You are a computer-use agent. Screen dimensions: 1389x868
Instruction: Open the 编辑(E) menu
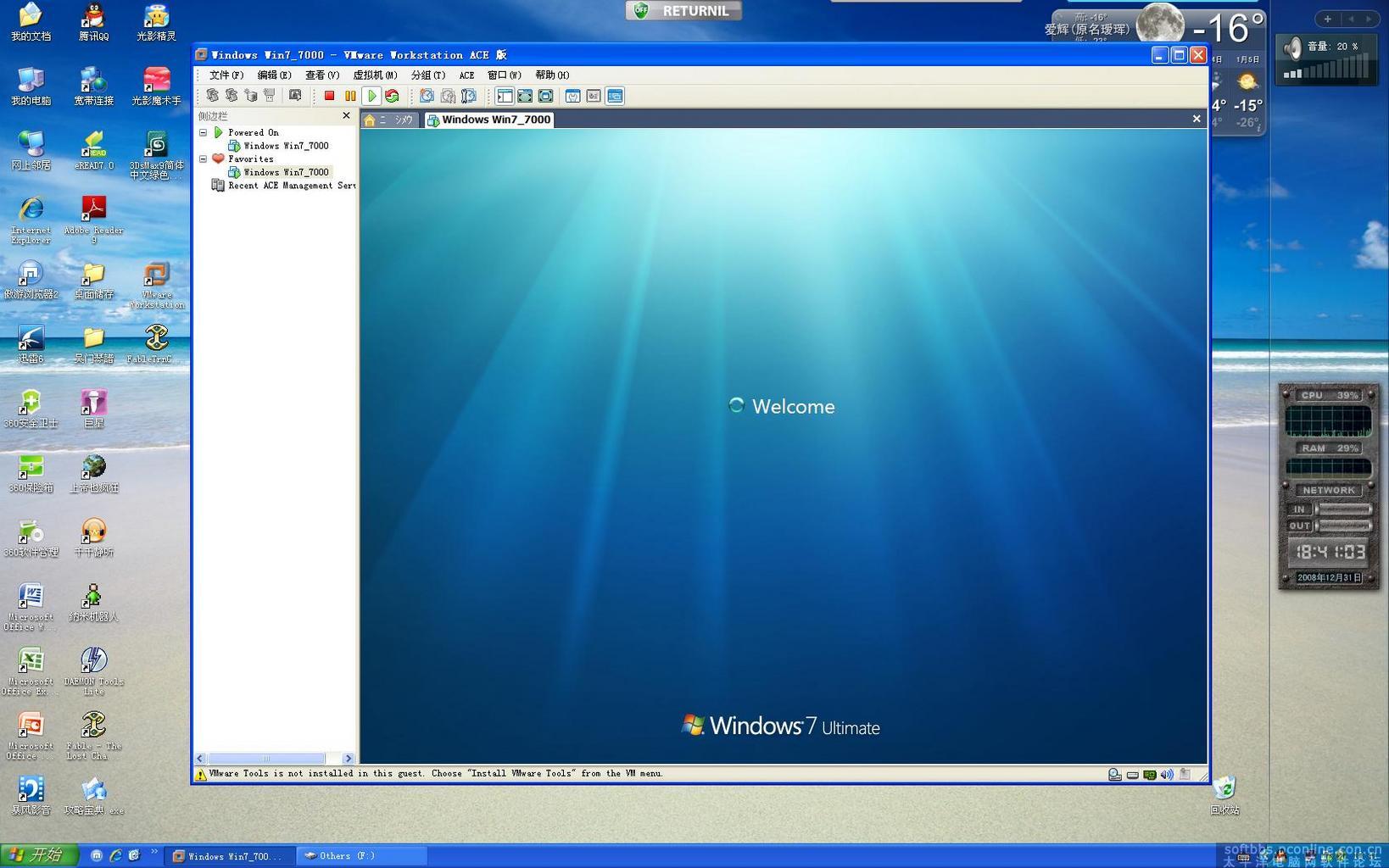click(274, 75)
